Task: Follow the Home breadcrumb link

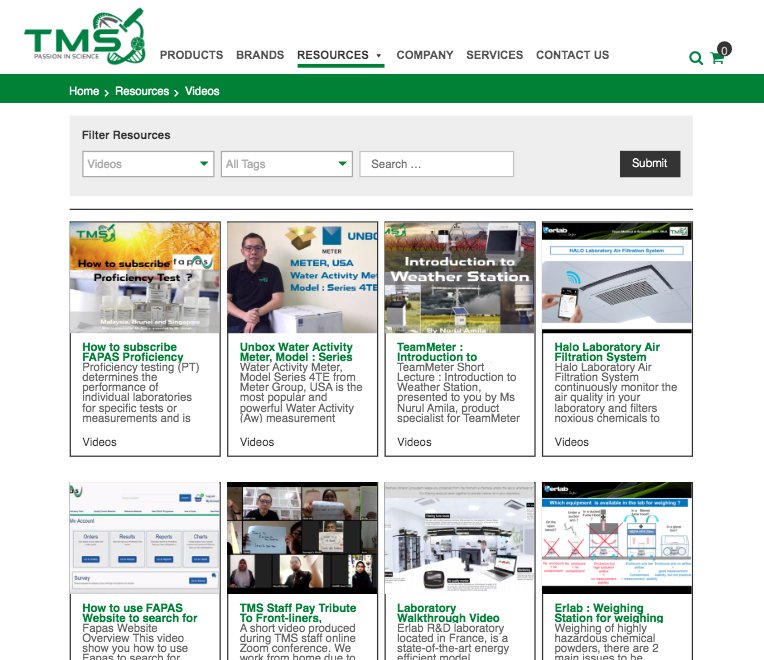Action: tap(84, 91)
